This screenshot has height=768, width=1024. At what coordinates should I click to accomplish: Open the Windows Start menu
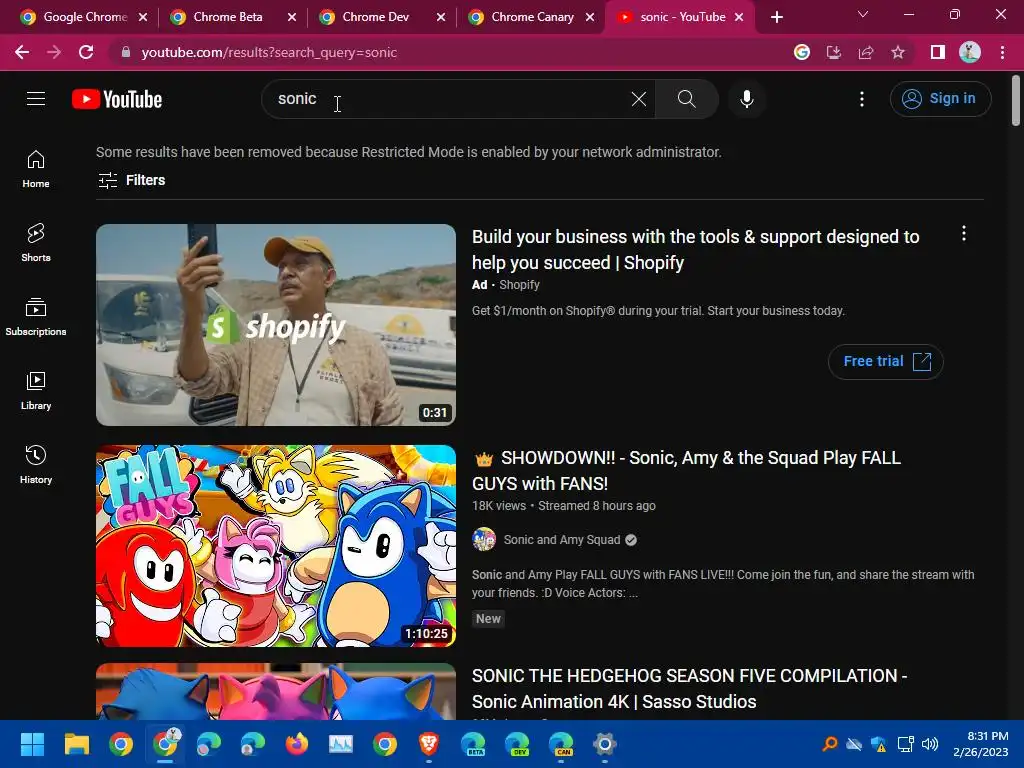32,744
